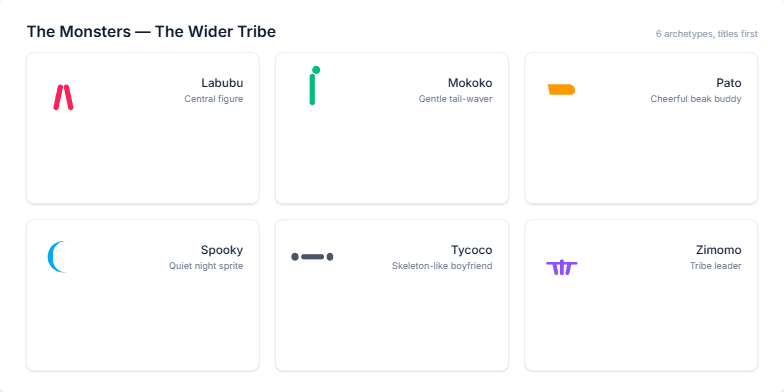Click the 'Gentle tail-waver' subtitle
Screen dimensions: 784x392
click(456, 99)
